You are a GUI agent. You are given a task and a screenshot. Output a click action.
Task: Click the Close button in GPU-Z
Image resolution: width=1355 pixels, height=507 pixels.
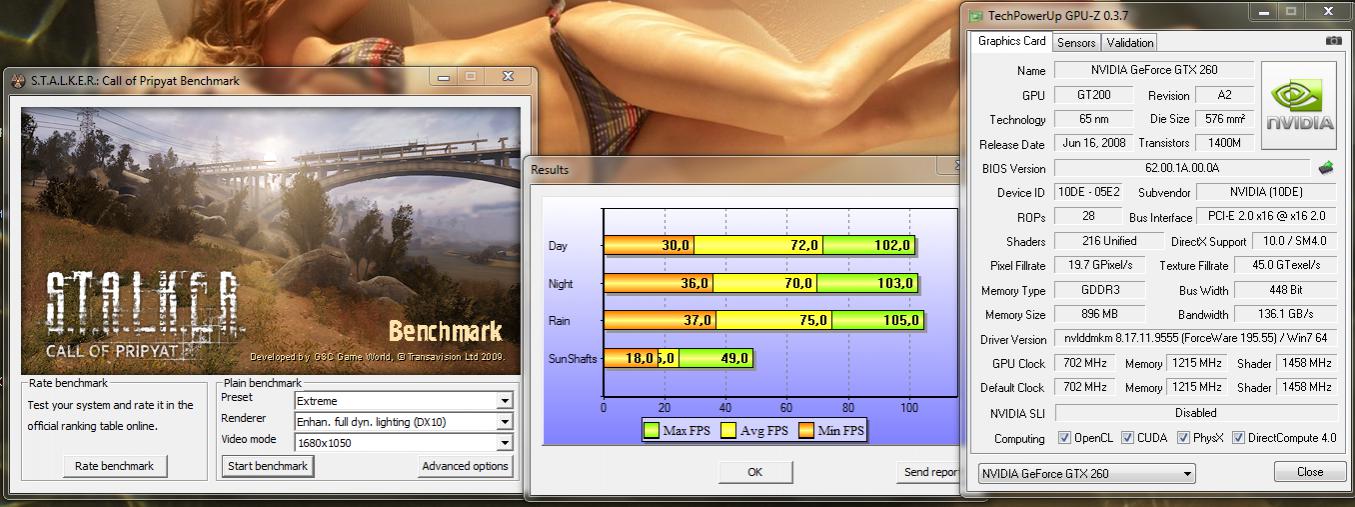pyautogui.click(x=1309, y=472)
